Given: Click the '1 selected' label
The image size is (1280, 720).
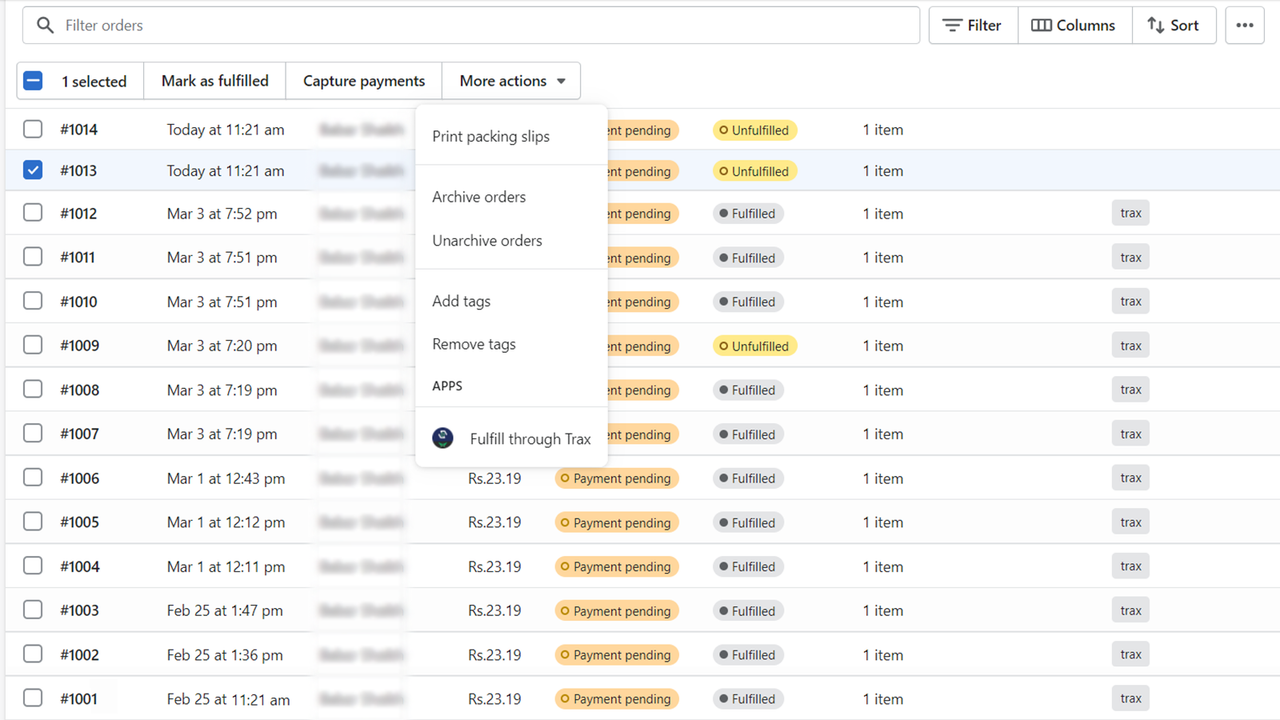Looking at the screenshot, I should click(x=94, y=82).
